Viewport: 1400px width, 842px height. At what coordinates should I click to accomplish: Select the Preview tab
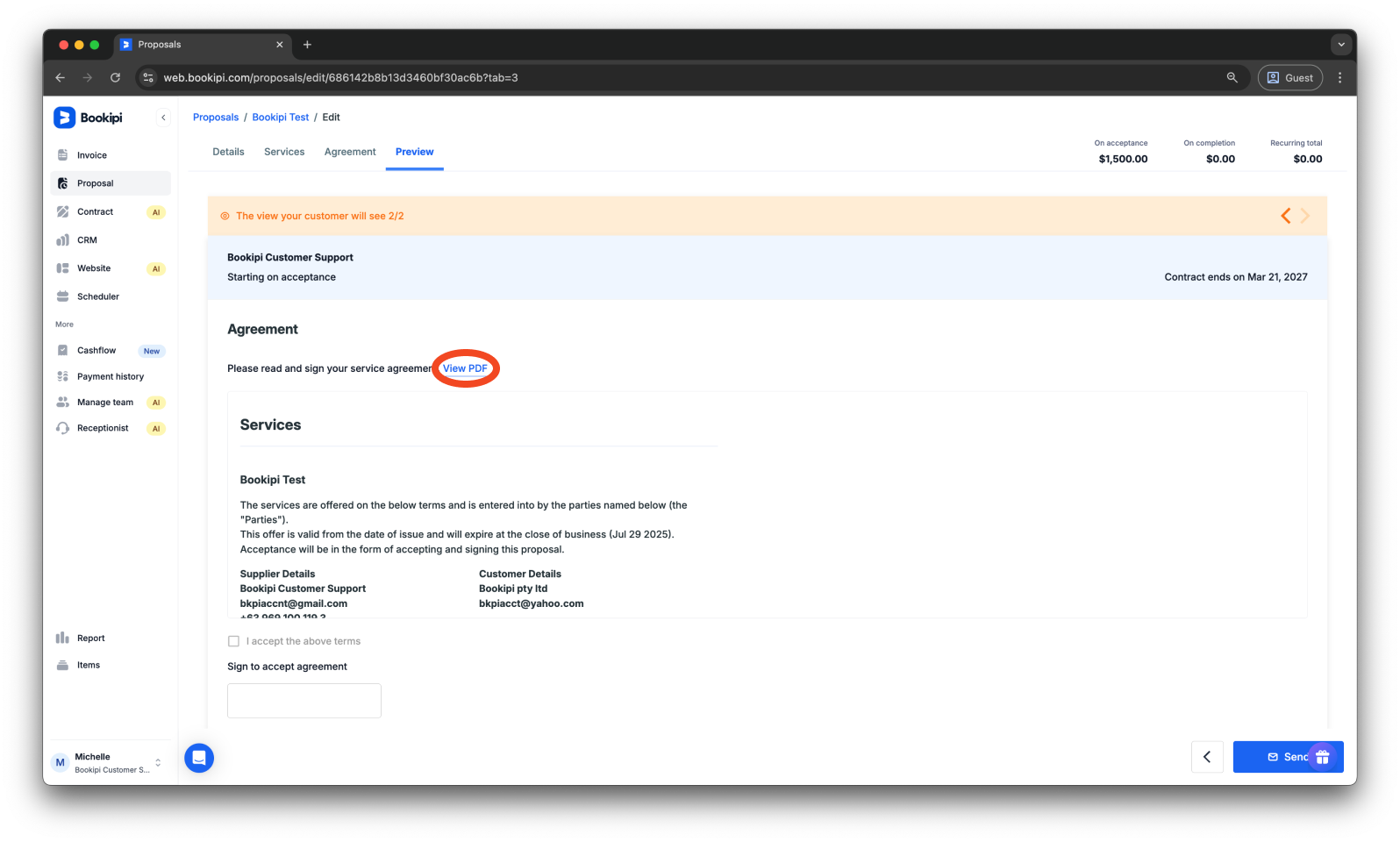(x=415, y=152)
